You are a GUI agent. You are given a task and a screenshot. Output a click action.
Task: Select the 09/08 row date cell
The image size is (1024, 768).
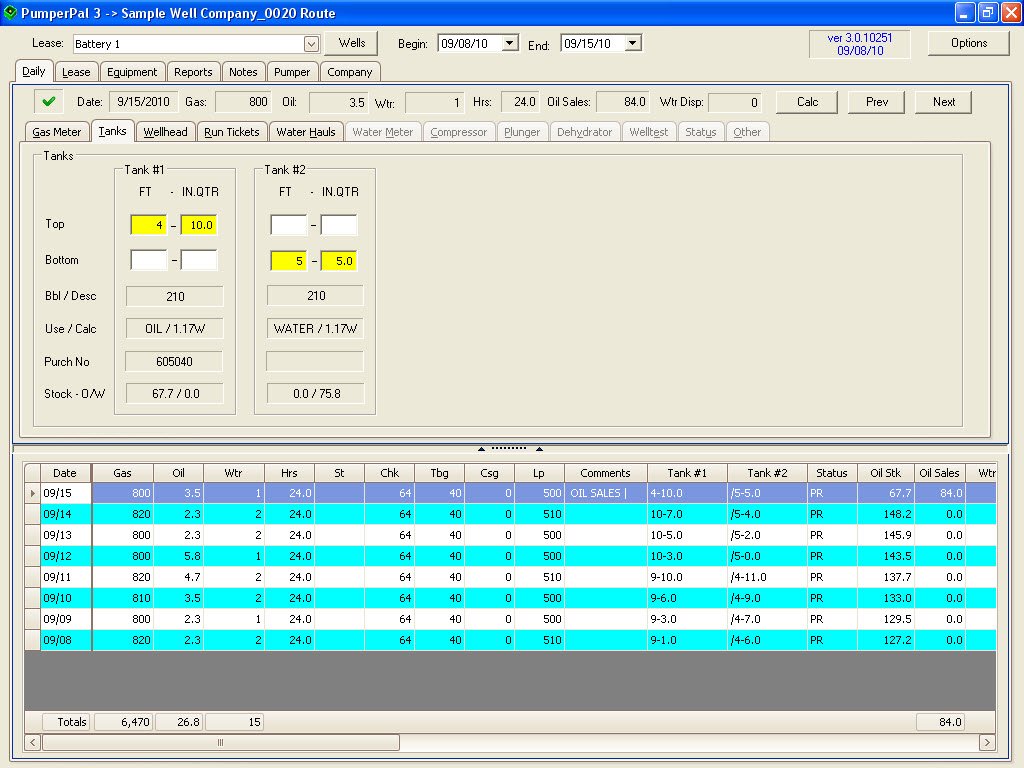pyautogui.click(x=65, y=640)
